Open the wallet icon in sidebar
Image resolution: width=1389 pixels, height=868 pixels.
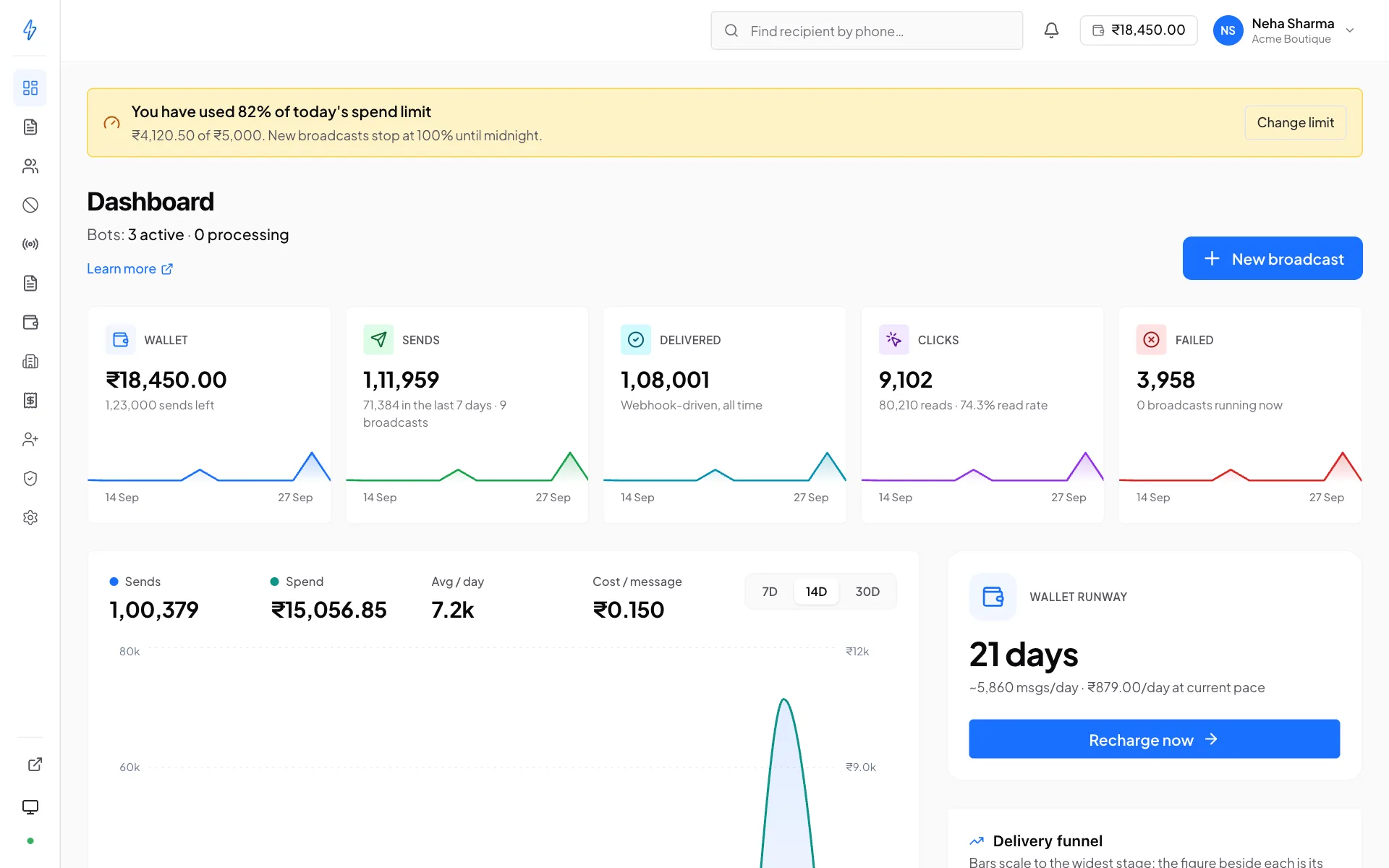click(x=30, y=323)
